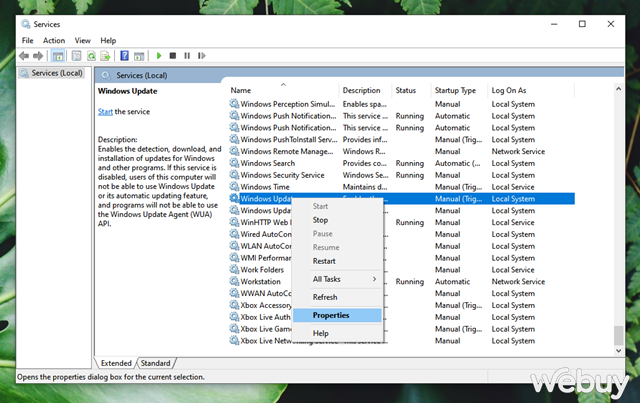Viewport: 640px width, 403px height.
Task: Select the Windows Remote Manage... service row
Action: (x=402, y=151)
